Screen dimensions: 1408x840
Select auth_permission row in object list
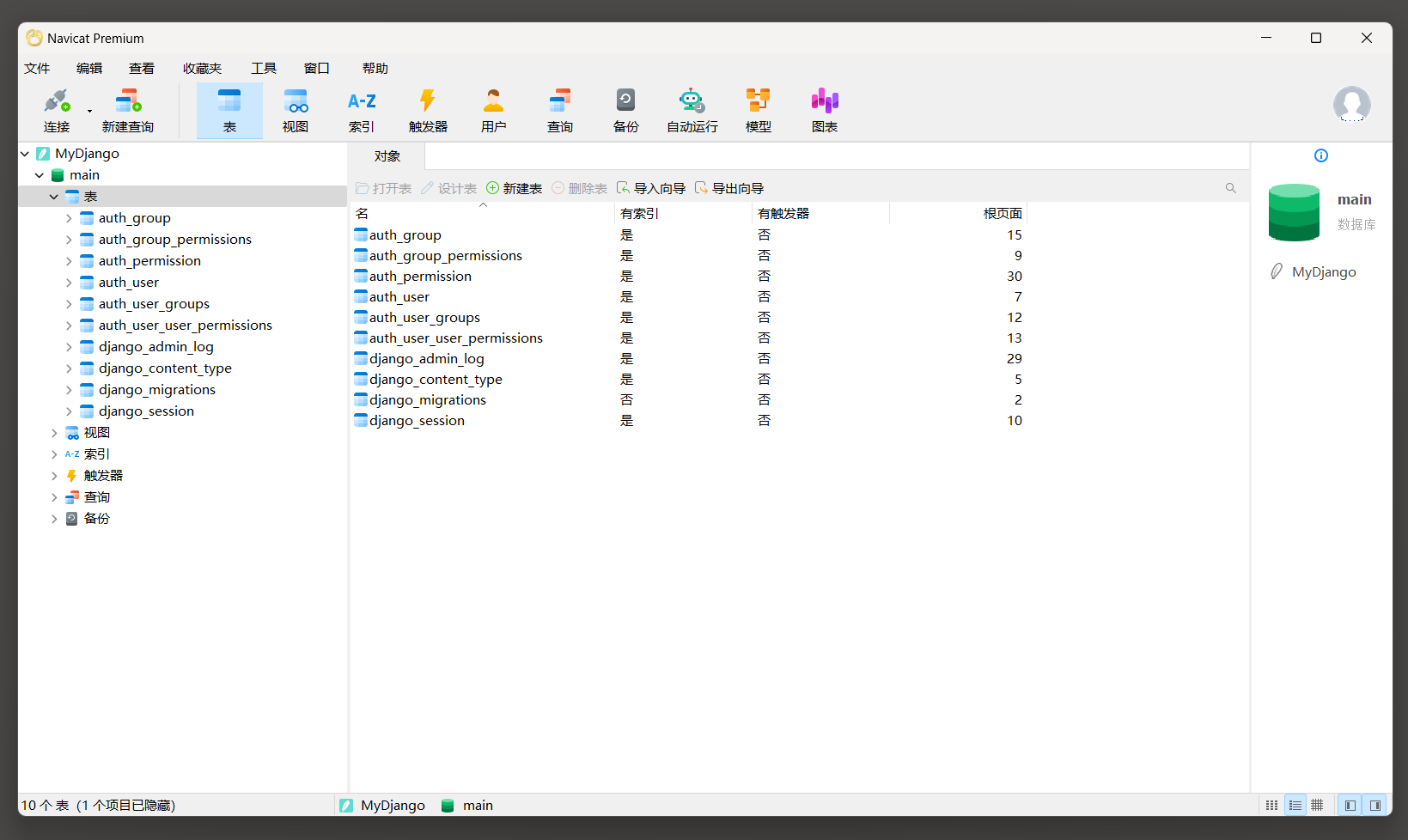[690, 277]
